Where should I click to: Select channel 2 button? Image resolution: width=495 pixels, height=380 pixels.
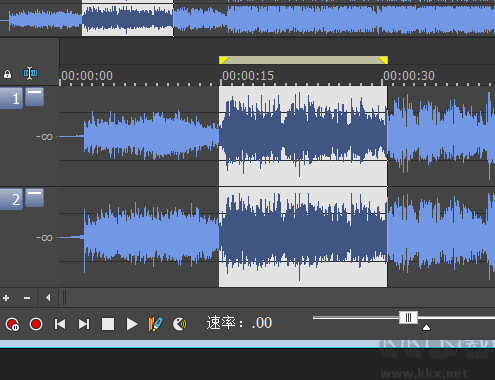coord(11,199)
